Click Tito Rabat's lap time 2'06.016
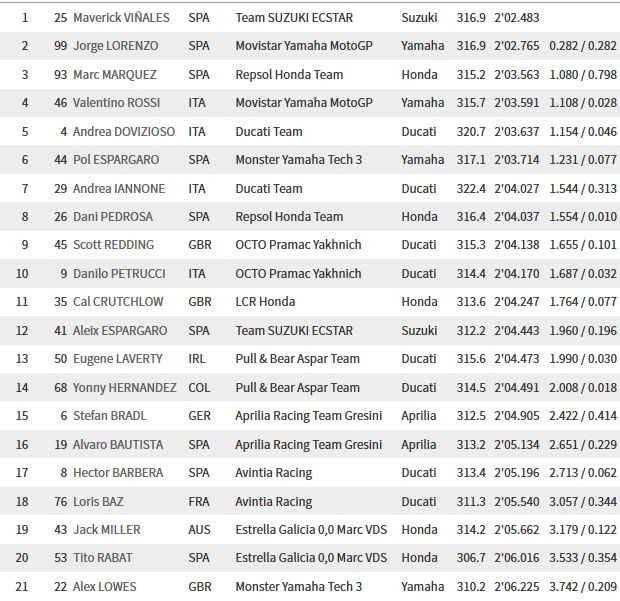This screenshot has height=601, width=620. click(517, 558)
